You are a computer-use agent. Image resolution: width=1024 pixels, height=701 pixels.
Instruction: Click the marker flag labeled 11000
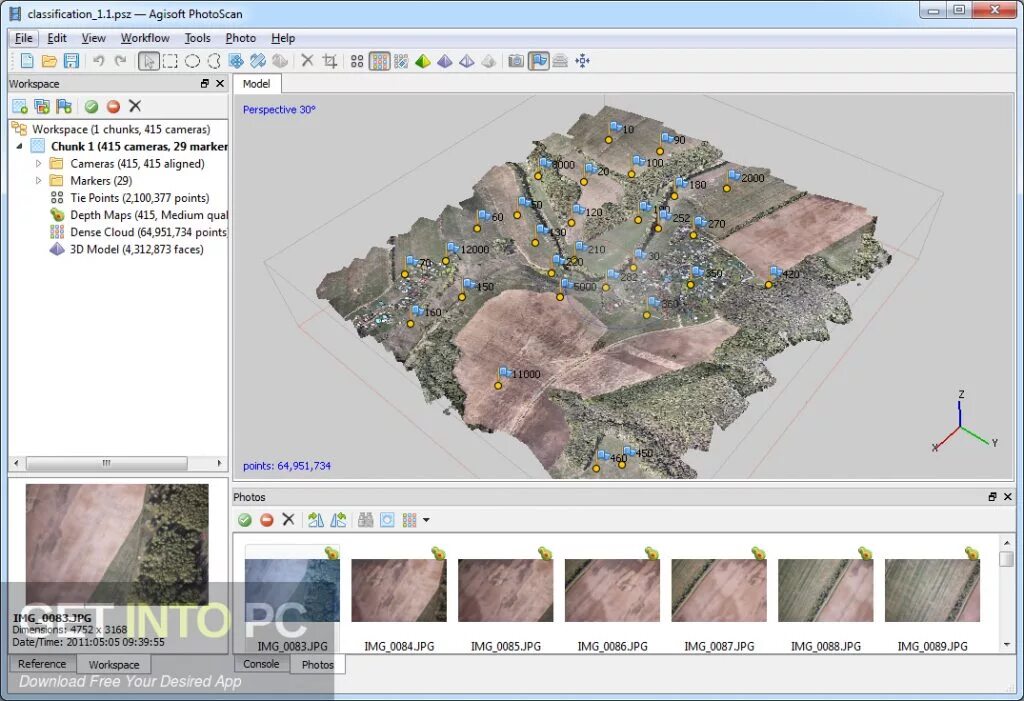(x=505, y=373)
